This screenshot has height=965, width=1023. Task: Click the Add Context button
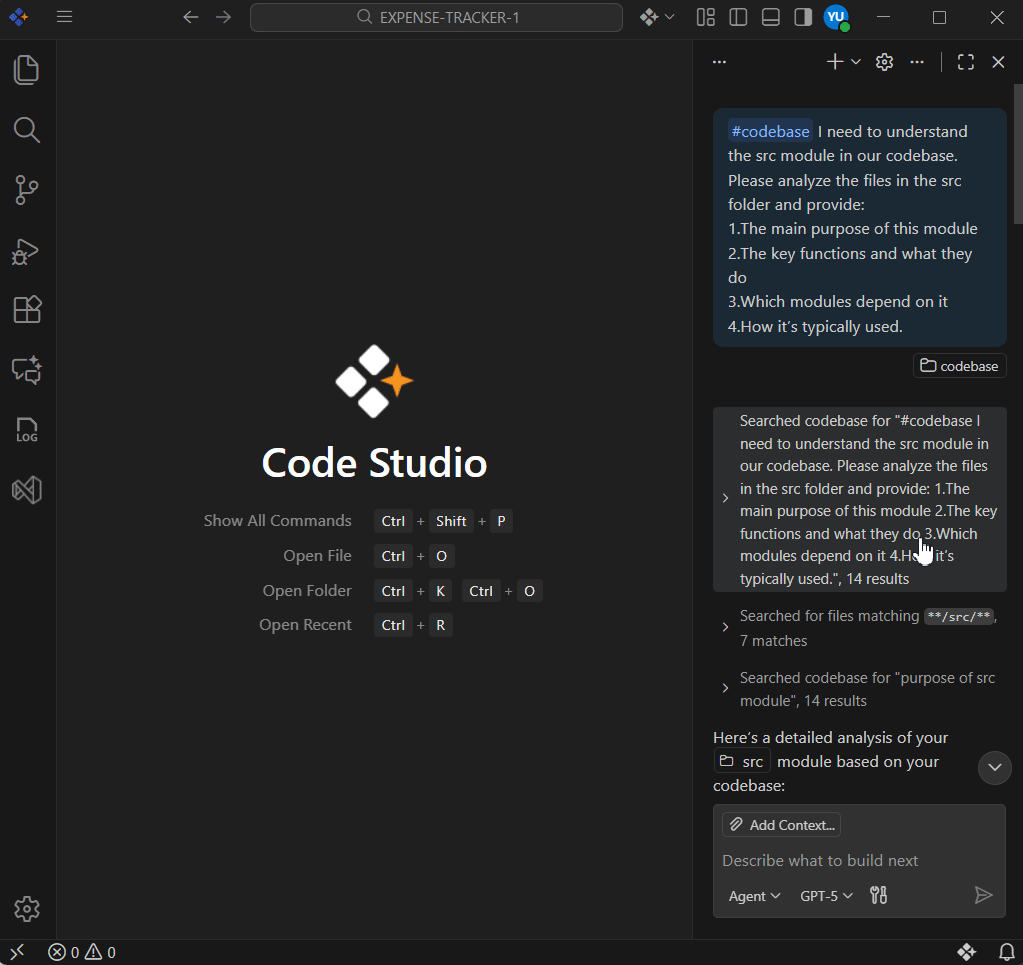click(x=782, y=825)
